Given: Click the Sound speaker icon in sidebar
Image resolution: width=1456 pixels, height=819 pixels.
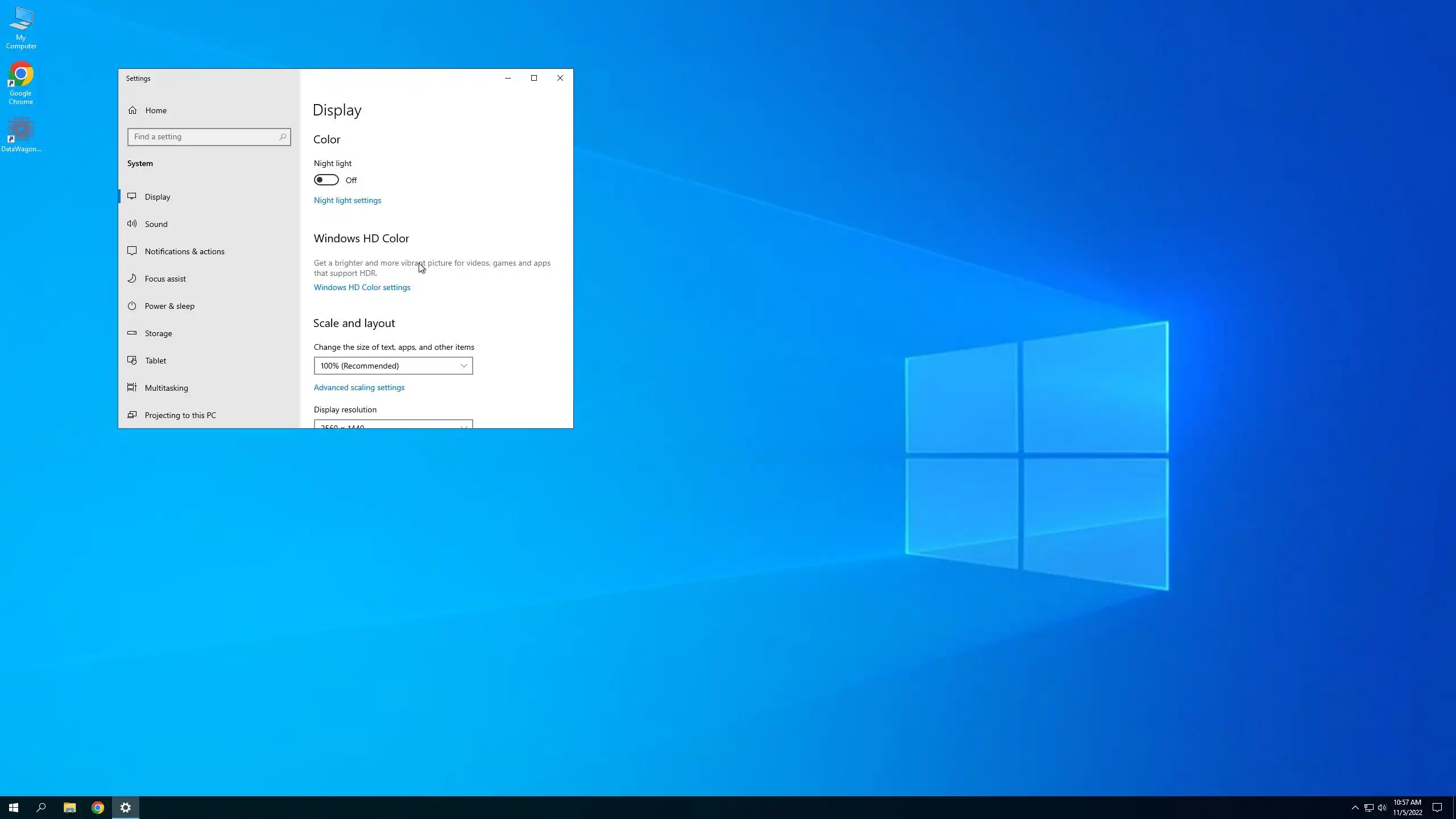Looking at the screenshot, I should point(132,224).
